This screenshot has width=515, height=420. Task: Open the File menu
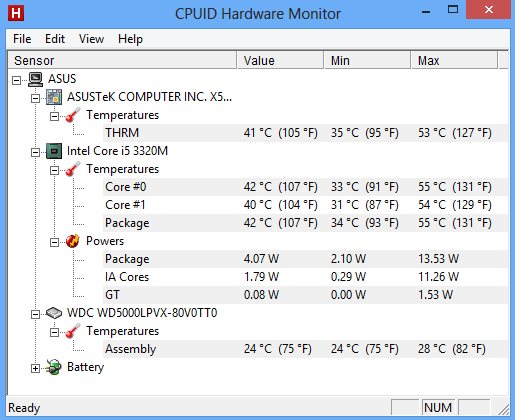(x=22, y=39)
